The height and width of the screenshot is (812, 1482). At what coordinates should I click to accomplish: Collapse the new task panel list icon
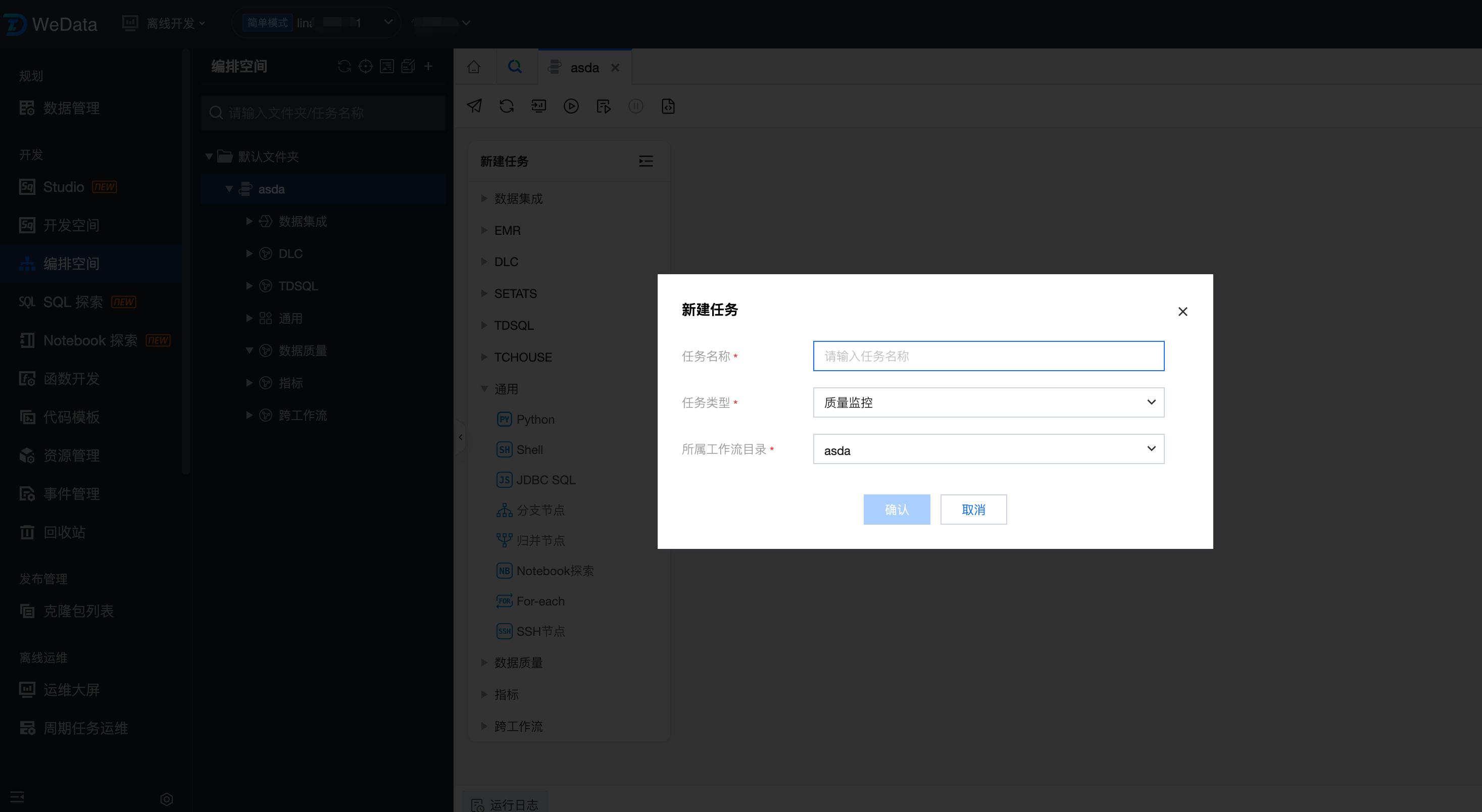(x=646, y=161)
